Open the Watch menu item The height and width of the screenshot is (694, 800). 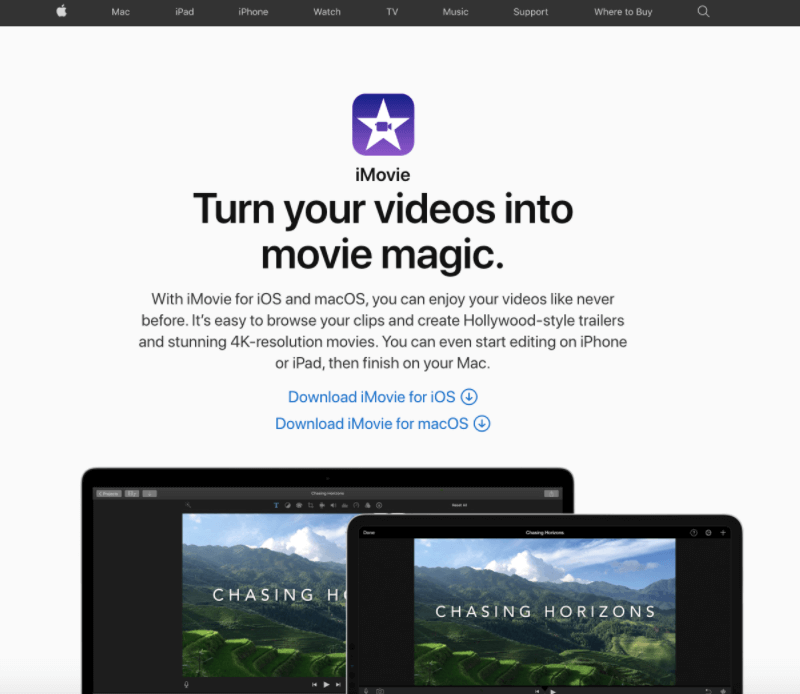point(327,12)
